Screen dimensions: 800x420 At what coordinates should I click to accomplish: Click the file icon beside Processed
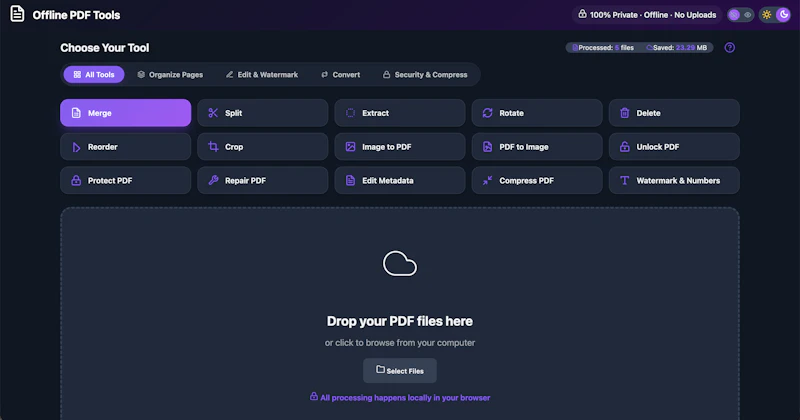(575, 47)
